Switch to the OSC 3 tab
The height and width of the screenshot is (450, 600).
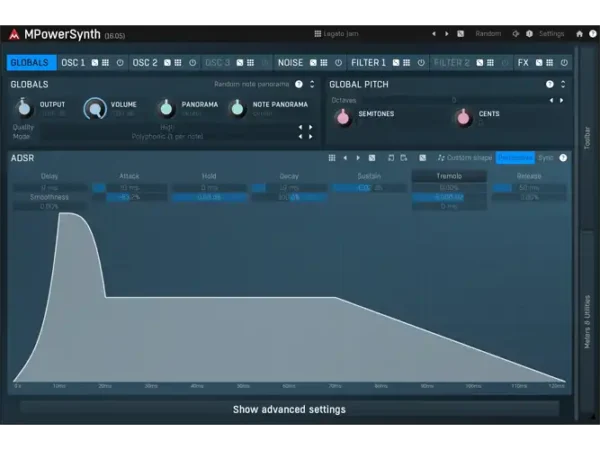tap(217, 62)
